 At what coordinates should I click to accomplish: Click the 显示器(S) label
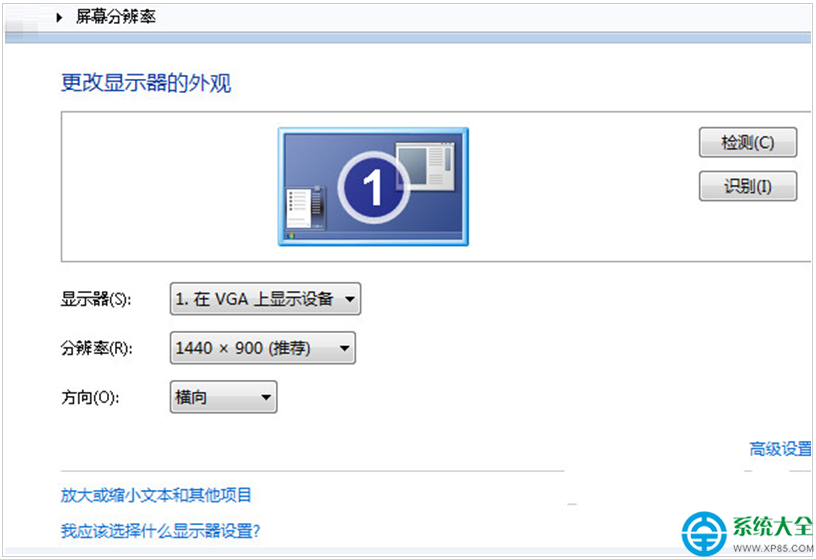coord(96,299)
